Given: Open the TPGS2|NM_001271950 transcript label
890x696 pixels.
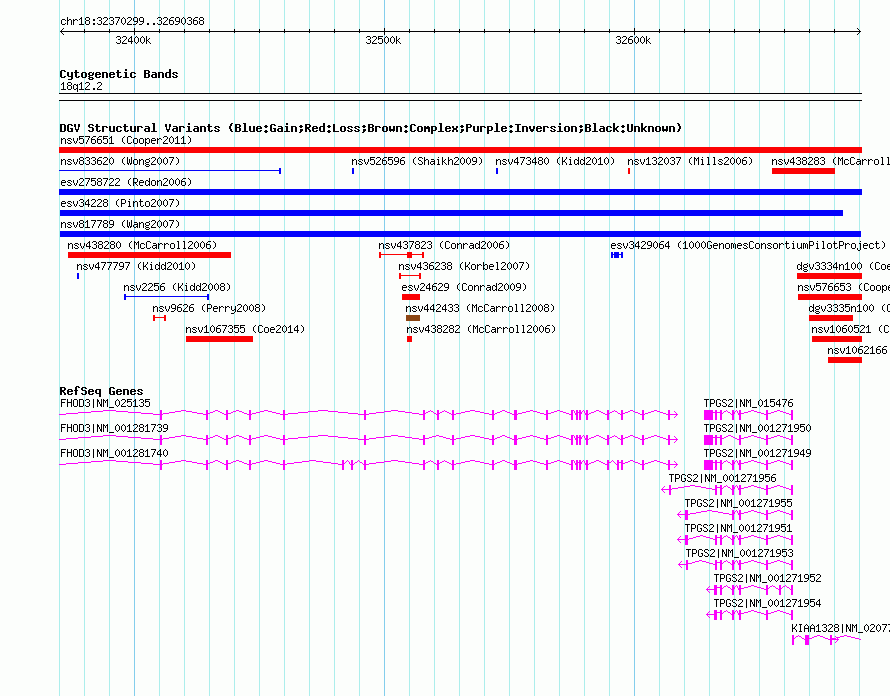Looking at the screenshot, I should pyautogui.click(x=758, y=429).
